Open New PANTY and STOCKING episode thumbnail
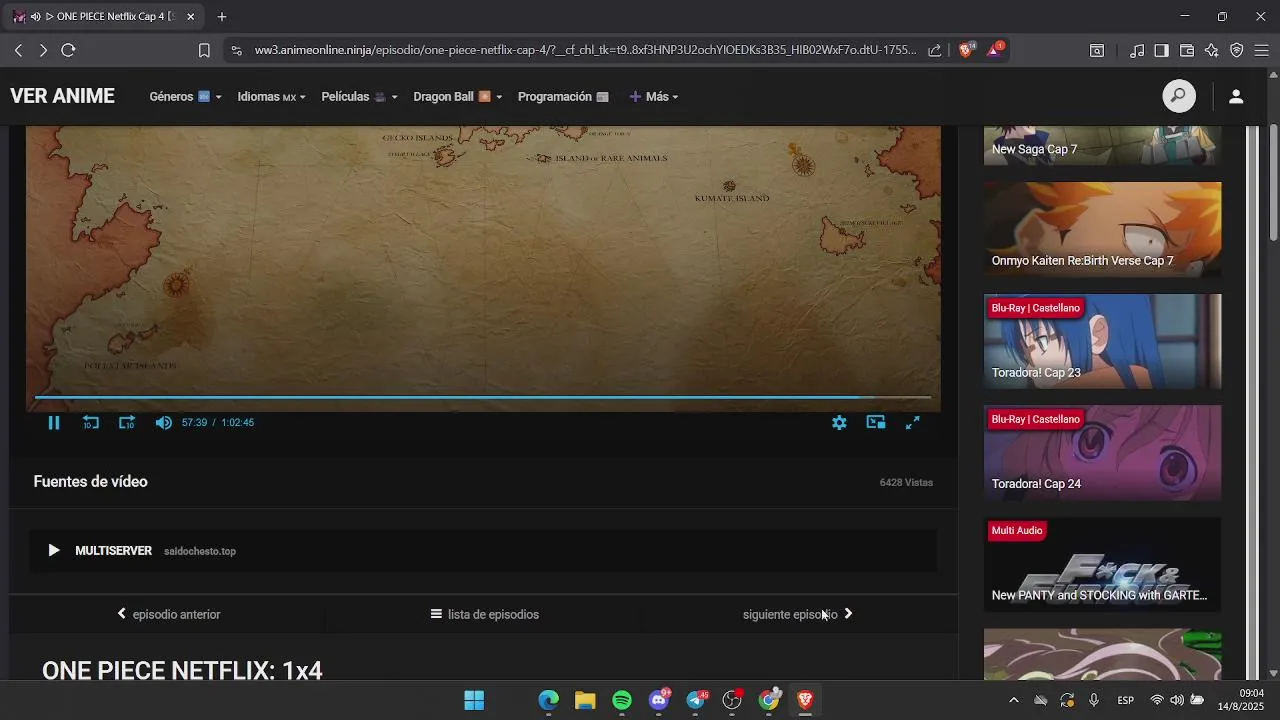This screenshot has height=720, width=1280. (x=1102, y=564)
